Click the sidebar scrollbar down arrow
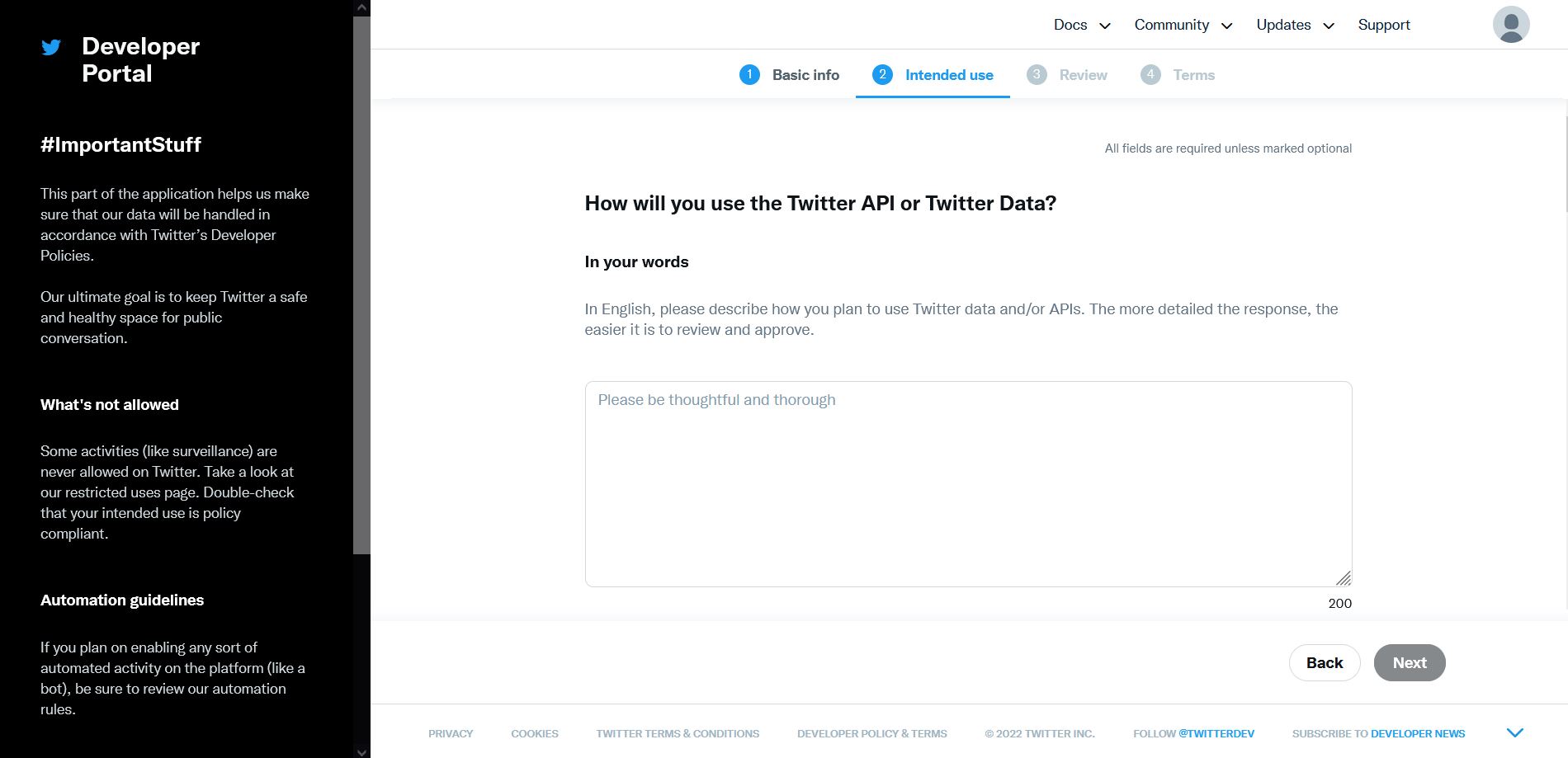The height and width of the screenshot is (758, 1568). 361,751
